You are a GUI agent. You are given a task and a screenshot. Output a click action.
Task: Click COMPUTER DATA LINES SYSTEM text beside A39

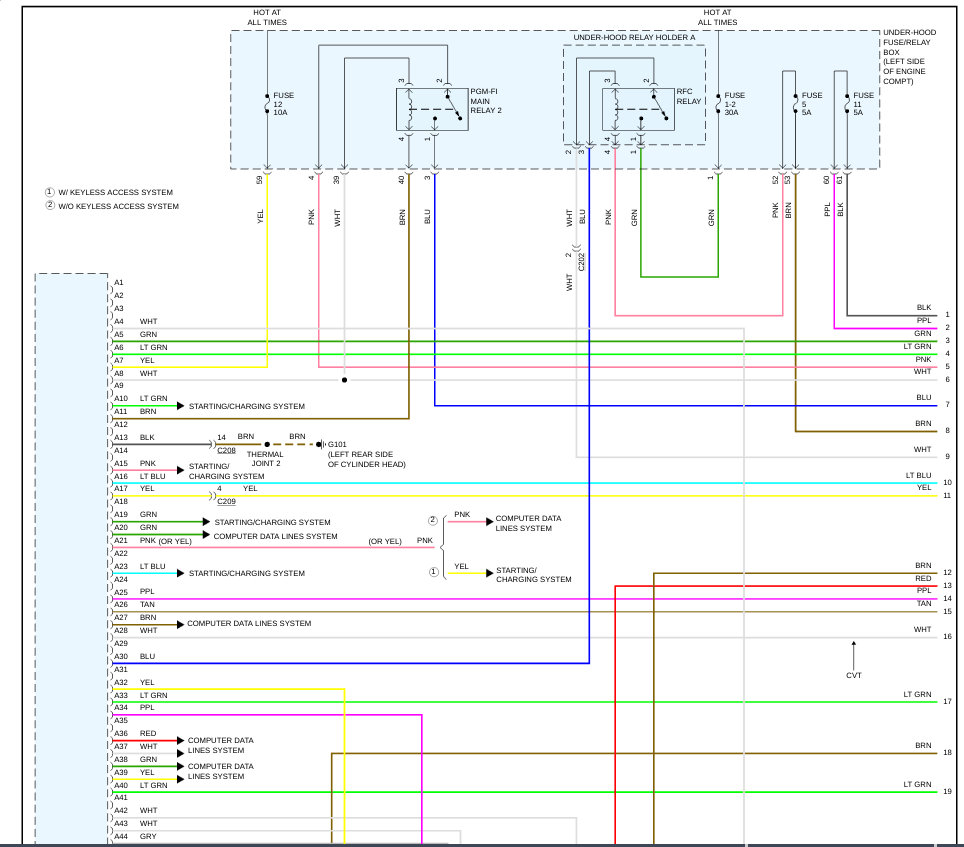[x=221, y=771]
